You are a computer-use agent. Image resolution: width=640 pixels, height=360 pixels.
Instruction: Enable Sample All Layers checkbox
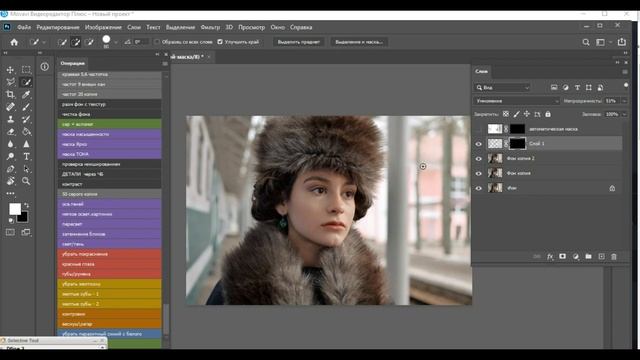tap(157, 42)
